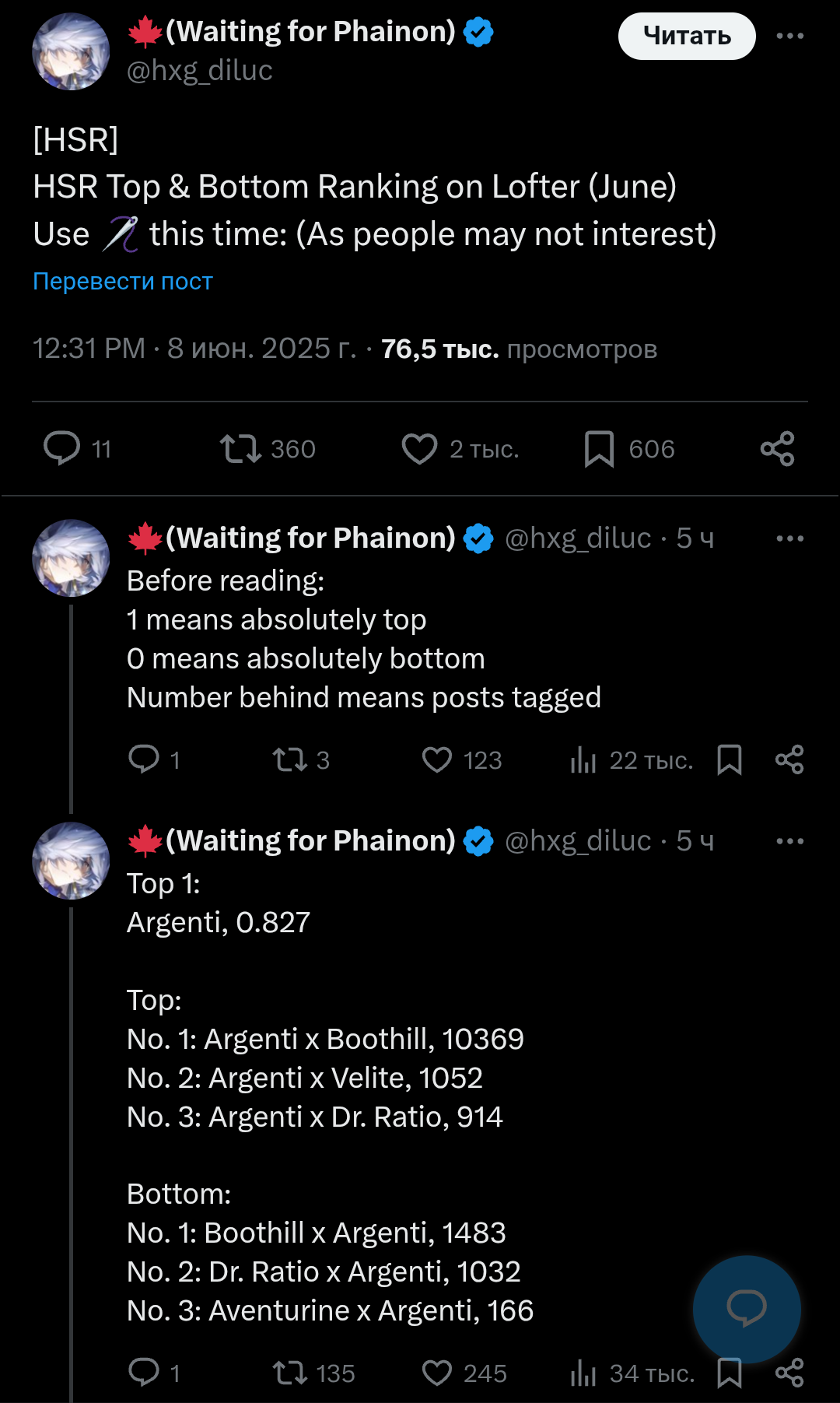Bookmark the main post showing 606

click(599, 449)
